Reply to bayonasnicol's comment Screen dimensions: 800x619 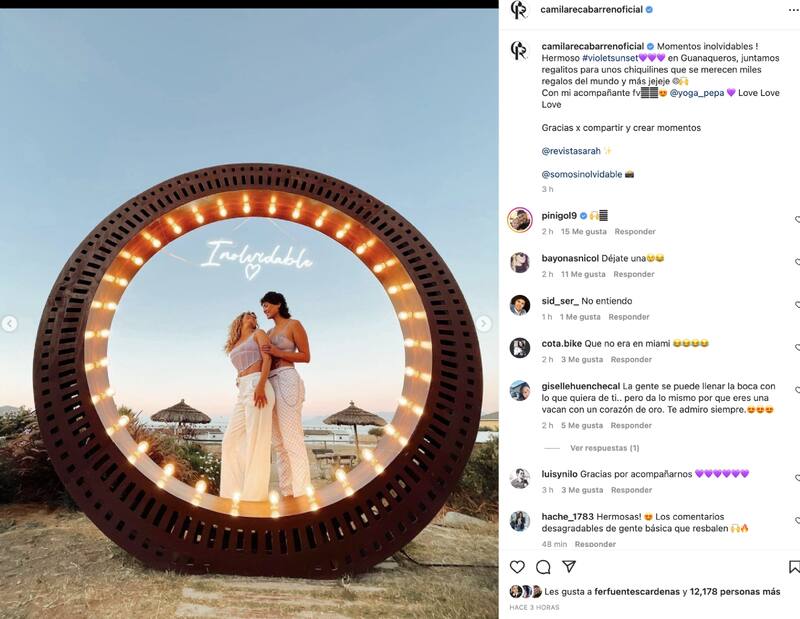click(x=633, y=274)
